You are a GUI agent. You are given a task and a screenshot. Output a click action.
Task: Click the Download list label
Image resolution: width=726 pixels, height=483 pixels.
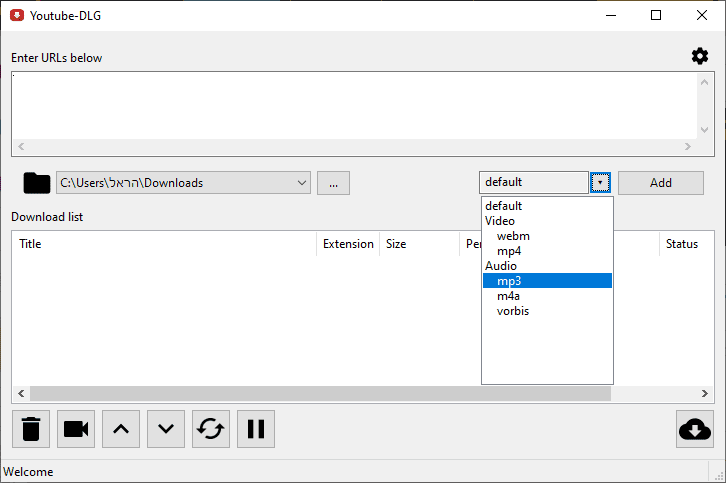(47, 217)
